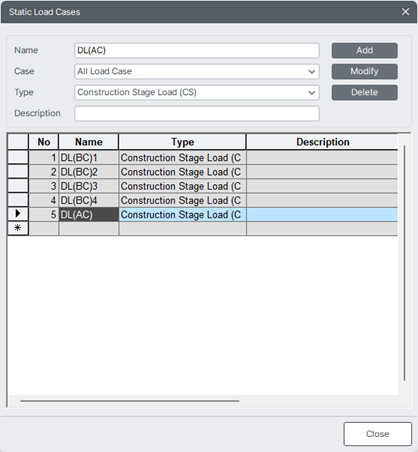This screenshot has width=418, height=452.
Task: Click the Type column header
Action: coord(182,142)
